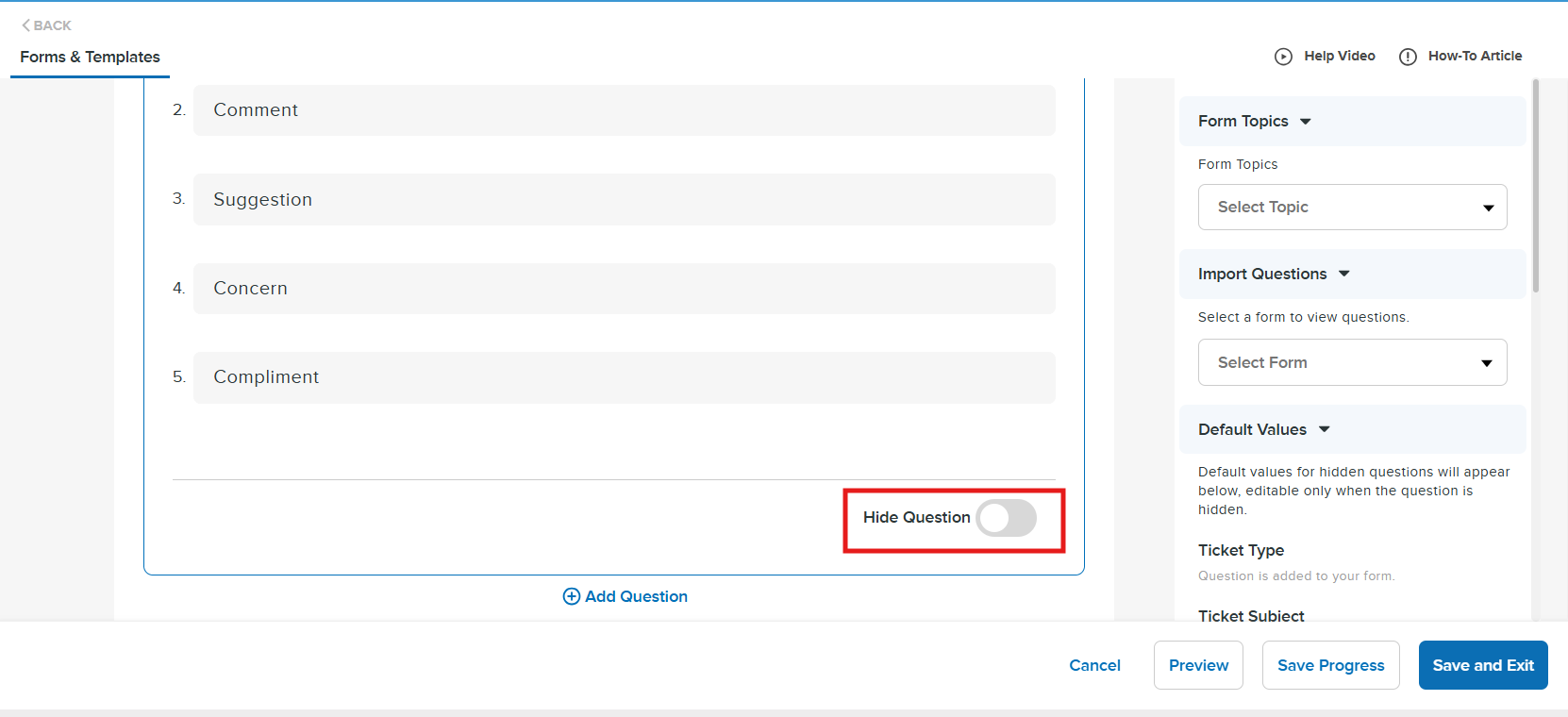Select the Concern option field

[x=624, y=289]
